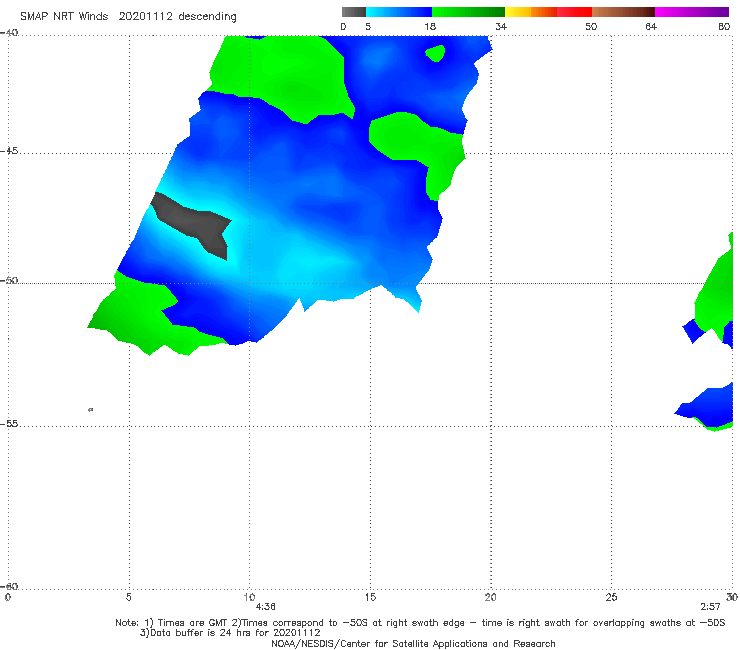Click the "4:36" swath time label

click(265, 607)
